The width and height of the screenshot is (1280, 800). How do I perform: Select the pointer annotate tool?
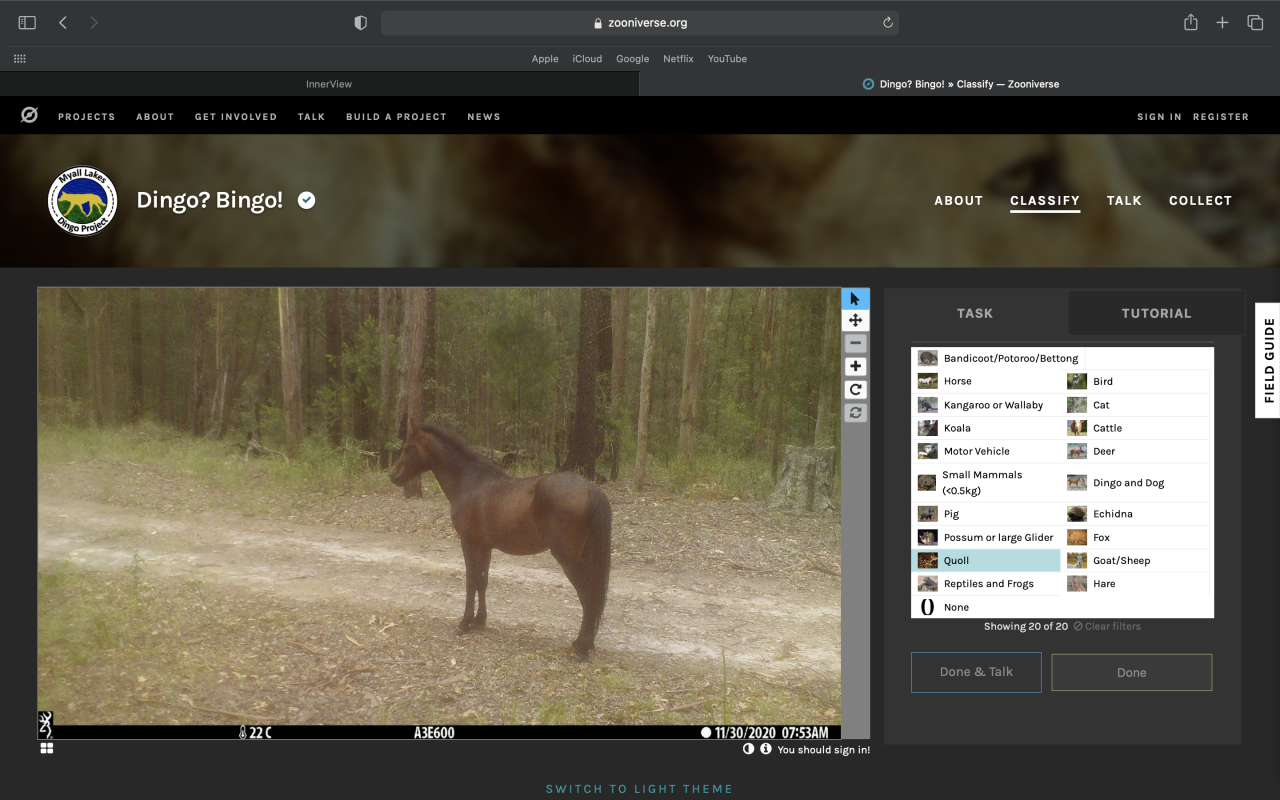tap(855, 299)
